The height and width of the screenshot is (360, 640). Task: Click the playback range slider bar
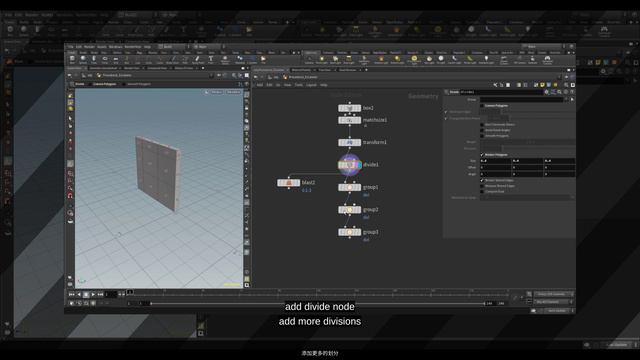click(x=318, y=304)
